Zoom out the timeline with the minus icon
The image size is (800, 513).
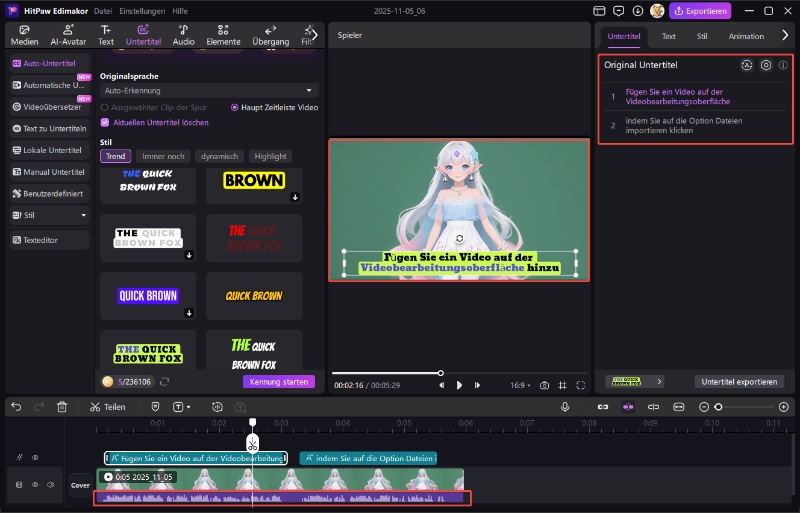pyautogui.click(x=704, y=407)
